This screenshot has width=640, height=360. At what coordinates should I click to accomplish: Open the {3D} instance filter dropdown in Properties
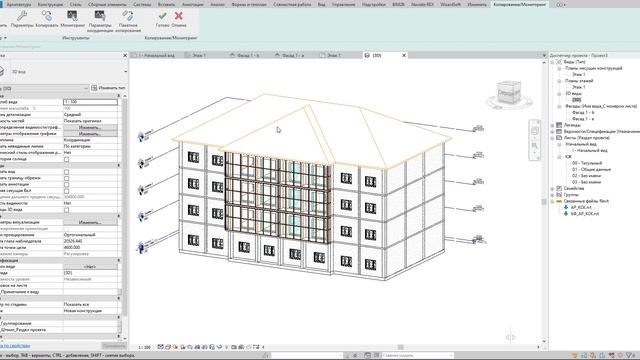tap(85, 88)
